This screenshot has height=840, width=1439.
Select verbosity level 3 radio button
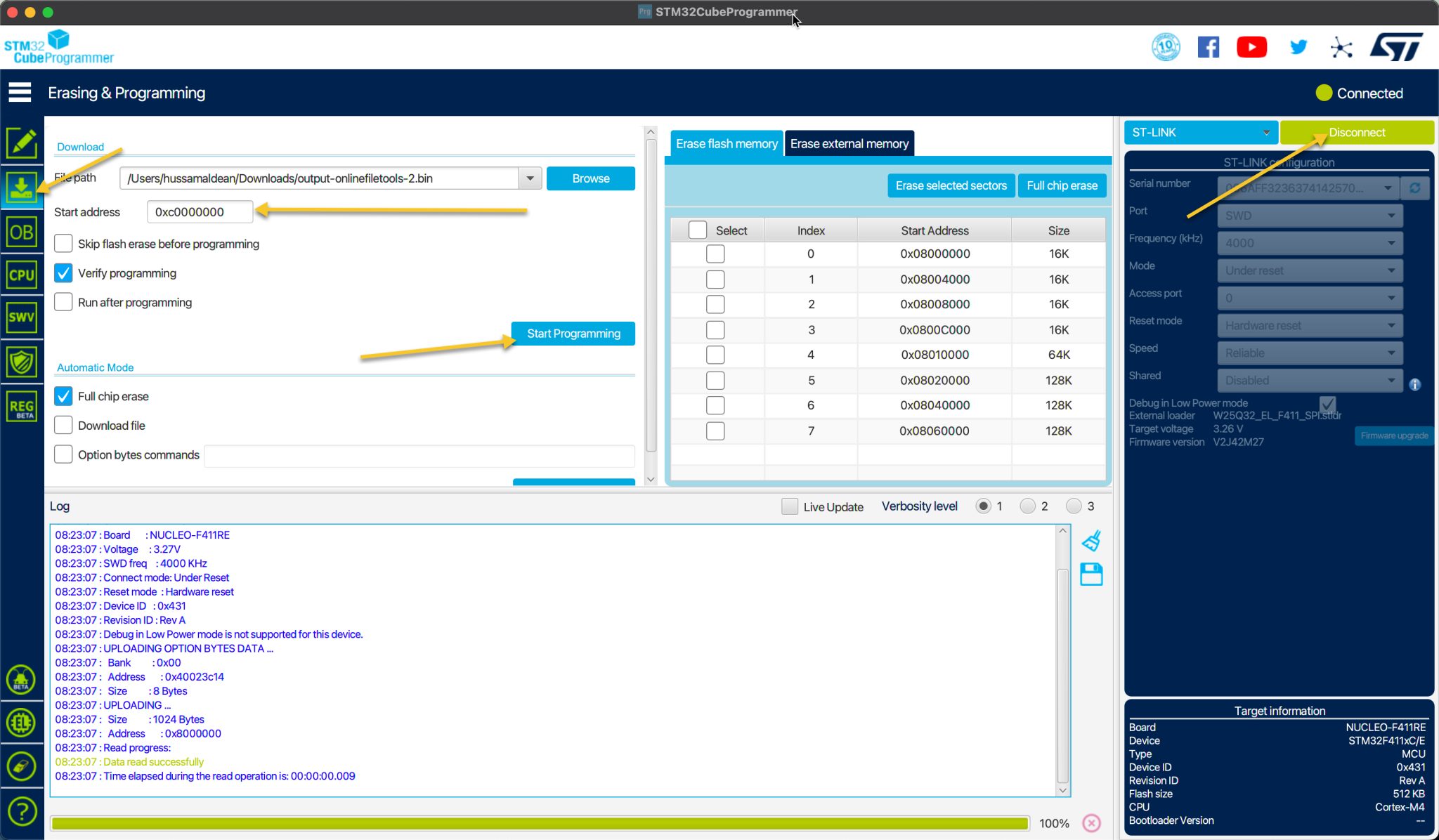pyautogui.click(x=1074, y=506)
